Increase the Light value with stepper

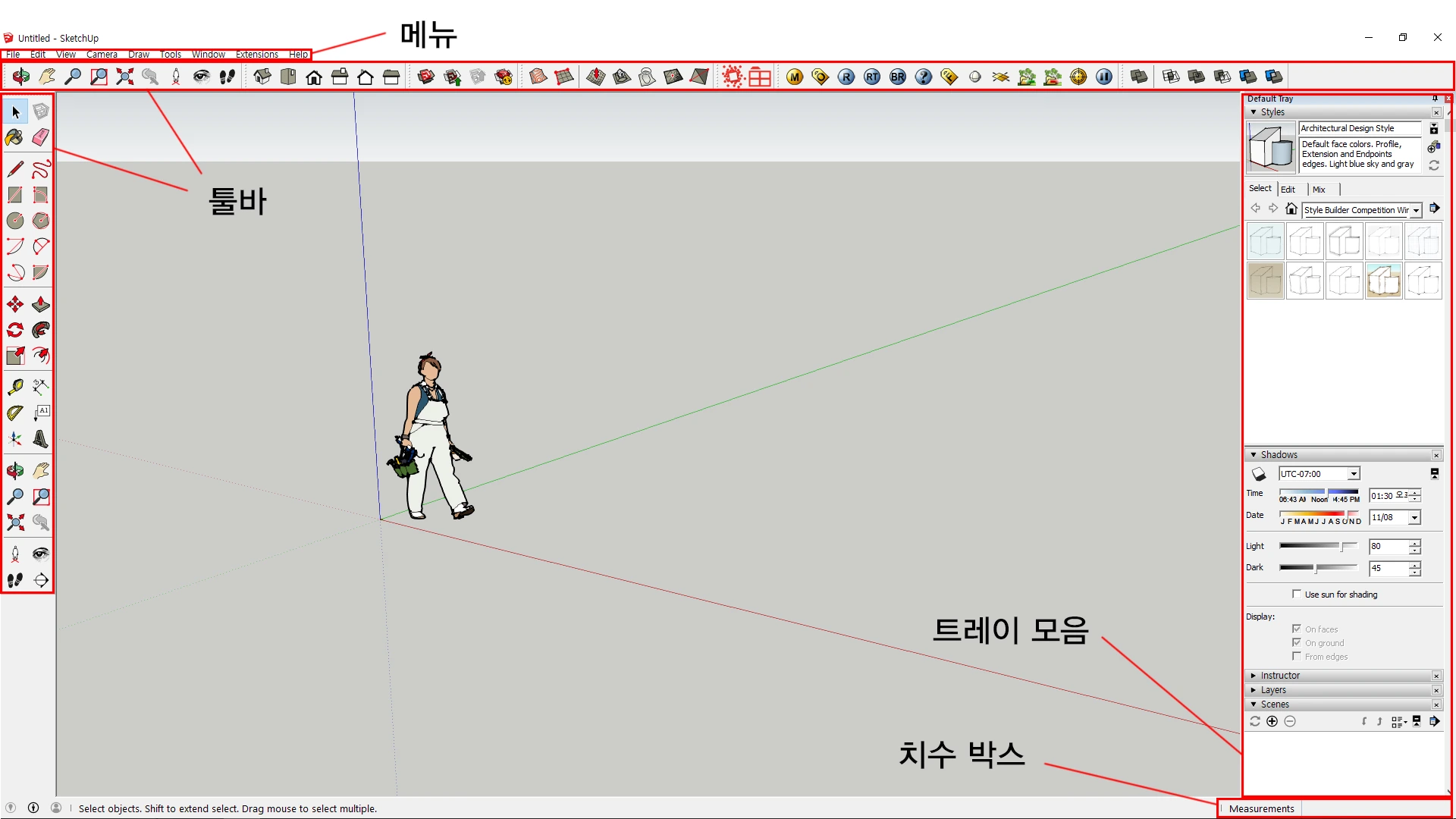coord(1415,543)
